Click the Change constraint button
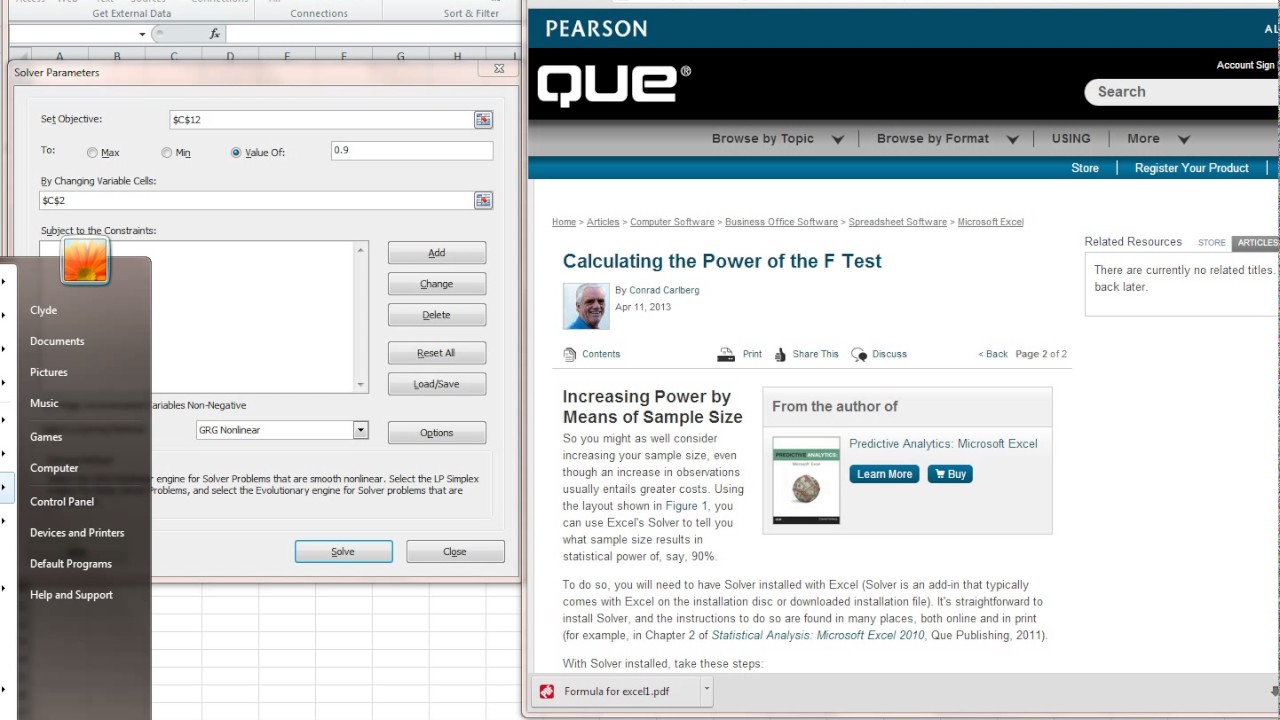The height and width of the screenshot is (720, 1280). click(x=437, y=284)
